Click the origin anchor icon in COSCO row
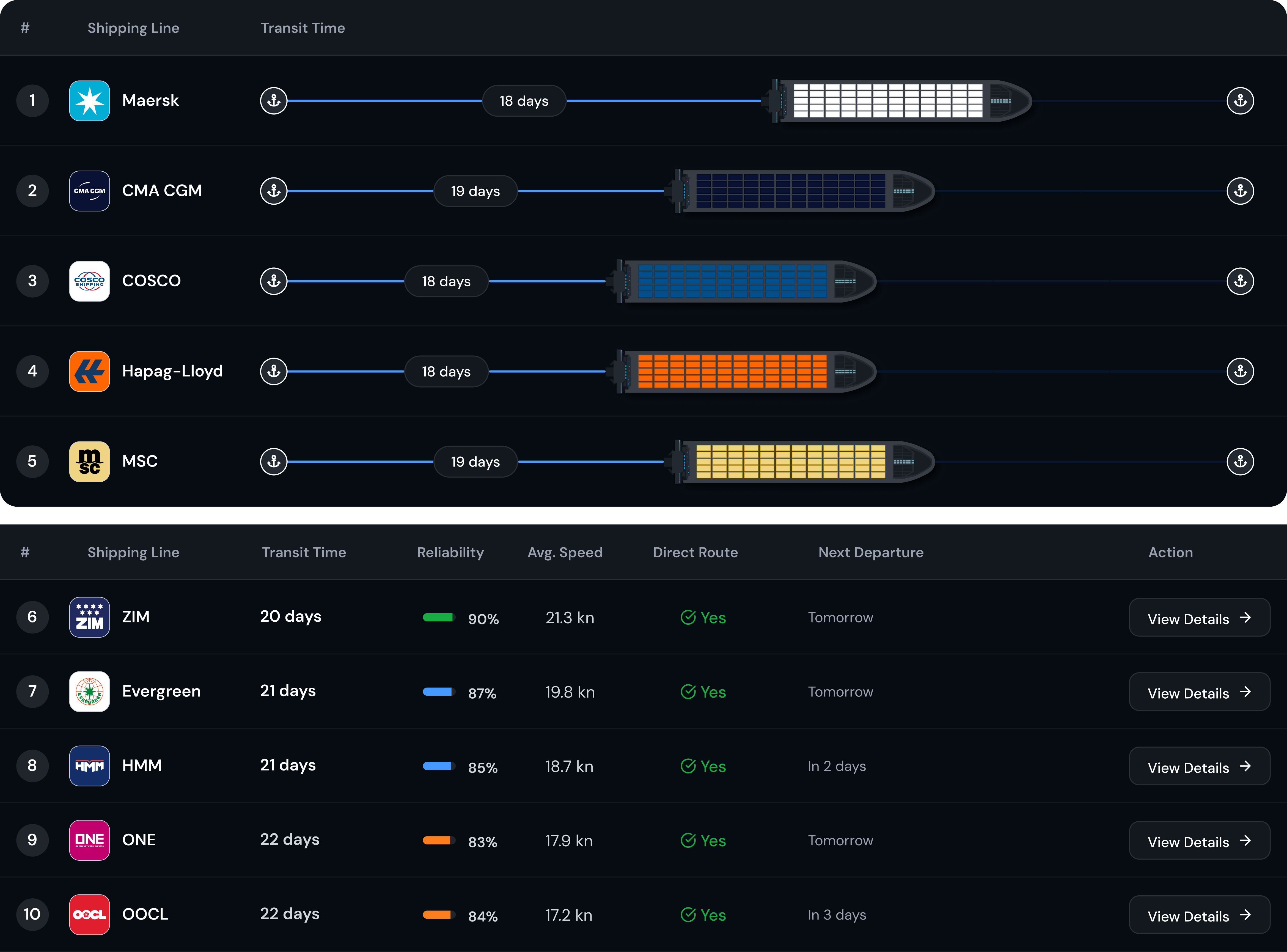The image size is (1287, 952). [x=274, y=281]
